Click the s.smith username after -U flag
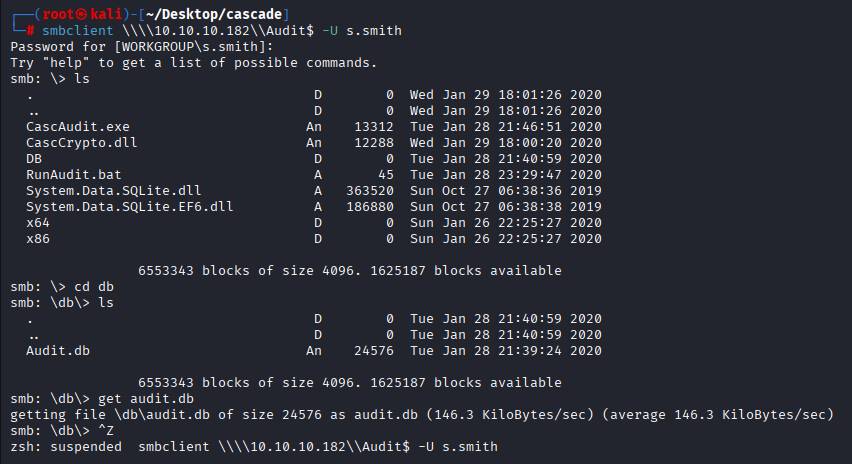Viewport: 852px width, 464px height. click(374, 30)
